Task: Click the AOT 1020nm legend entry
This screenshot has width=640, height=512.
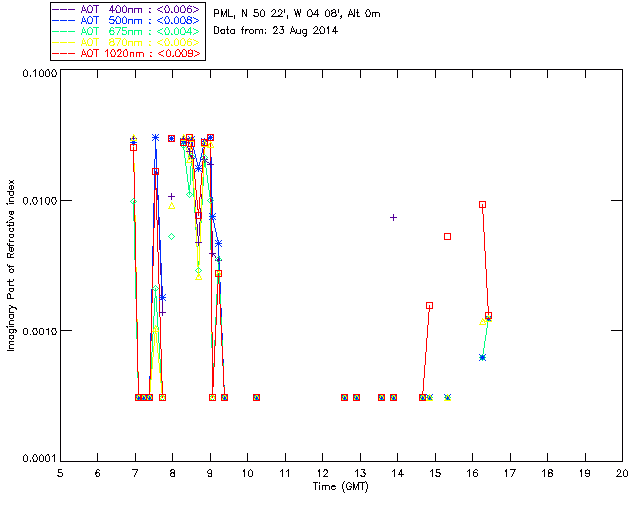Action: click(x=127, y=53)
